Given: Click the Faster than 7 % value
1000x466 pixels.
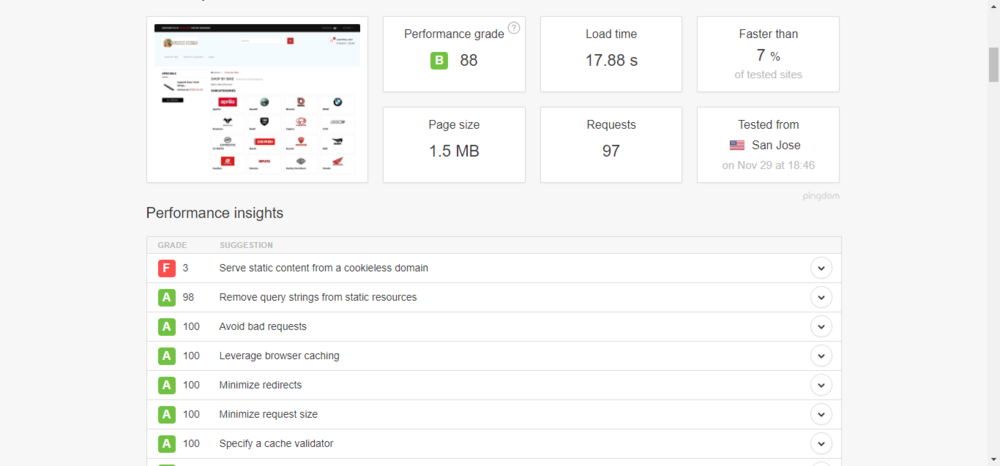Looking at the screenshot, I should click(768, 55).
